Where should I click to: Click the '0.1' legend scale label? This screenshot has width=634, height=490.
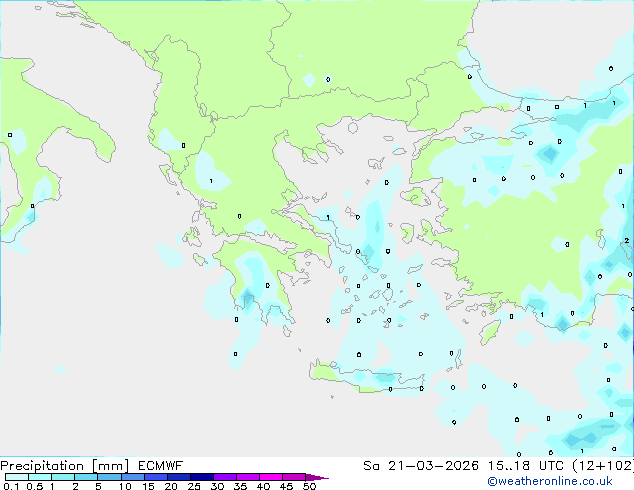[x=11, y=486]
